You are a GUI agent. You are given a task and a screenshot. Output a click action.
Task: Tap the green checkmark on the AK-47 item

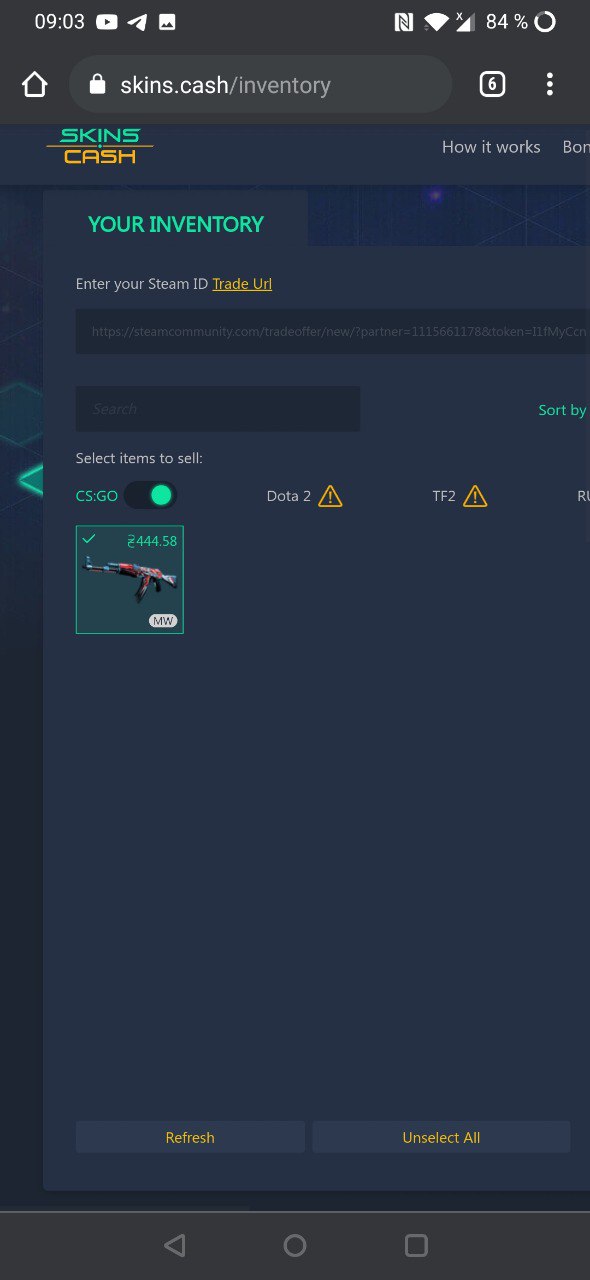(89, 539)
